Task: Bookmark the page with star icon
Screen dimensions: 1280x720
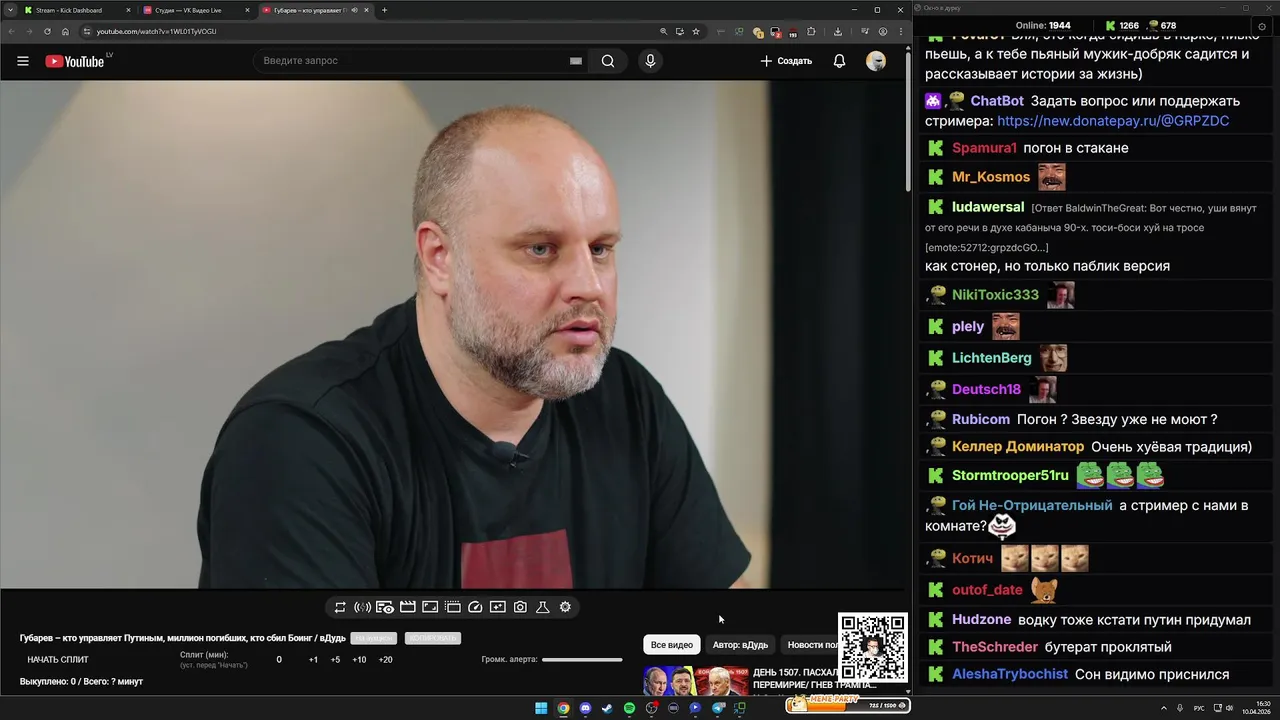Action: pyautogui.click(x=696, y=31)
